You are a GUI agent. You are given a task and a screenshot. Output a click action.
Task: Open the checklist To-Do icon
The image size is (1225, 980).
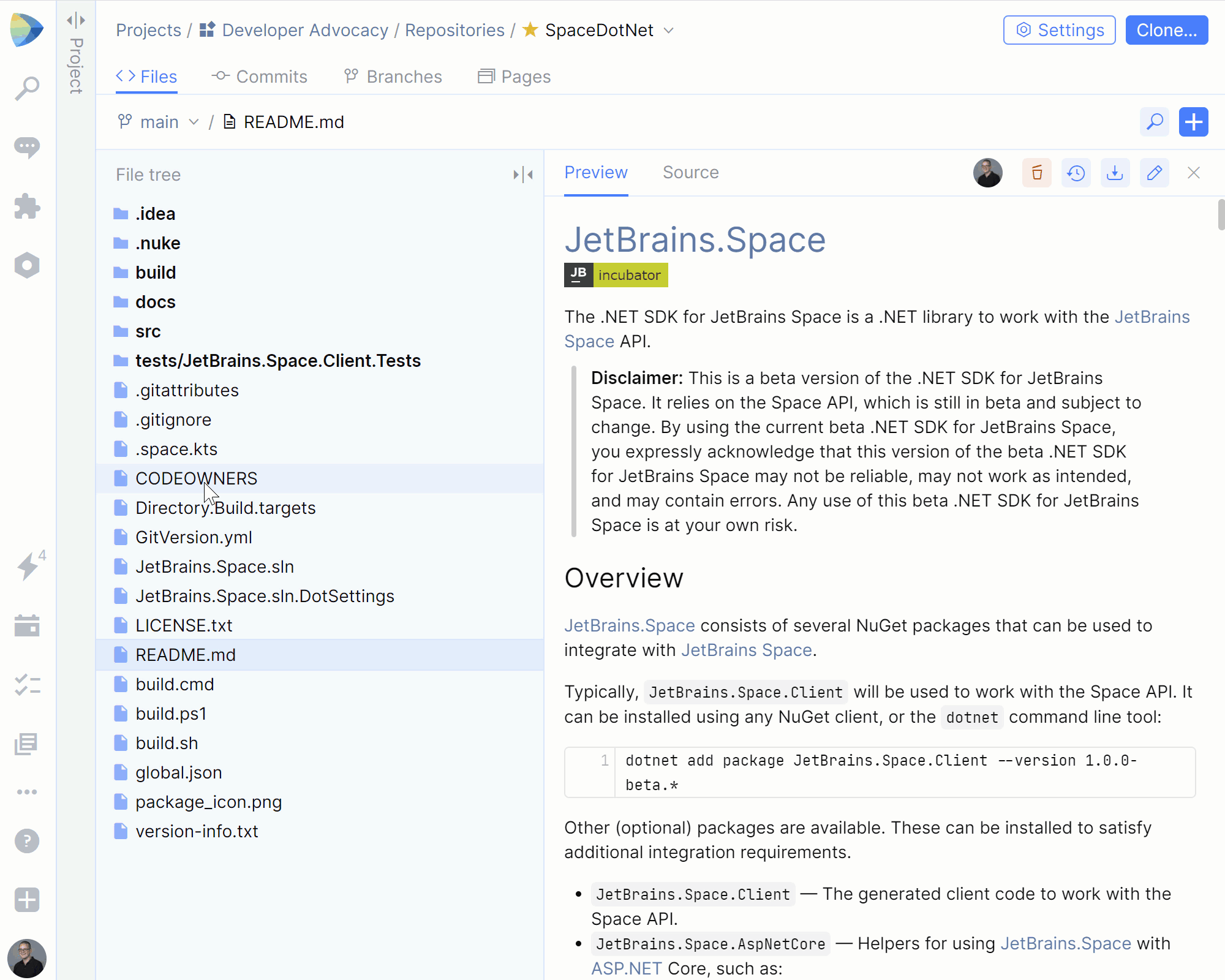click(x=27, y=685)
